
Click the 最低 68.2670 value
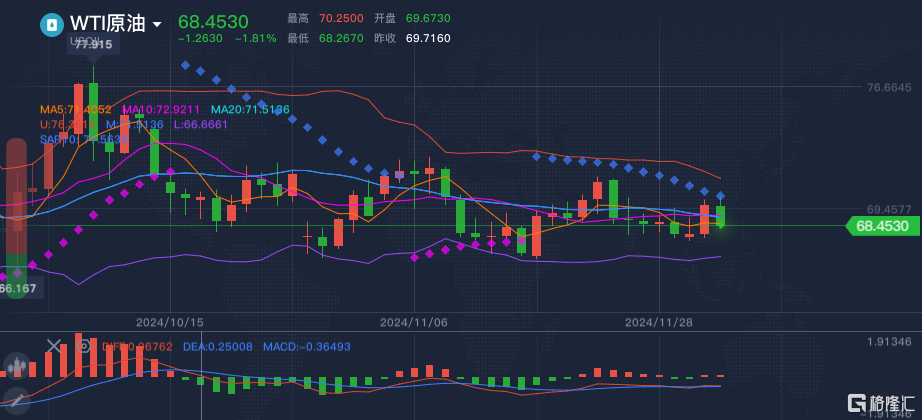pyautogui.click(x=341, y=38)
